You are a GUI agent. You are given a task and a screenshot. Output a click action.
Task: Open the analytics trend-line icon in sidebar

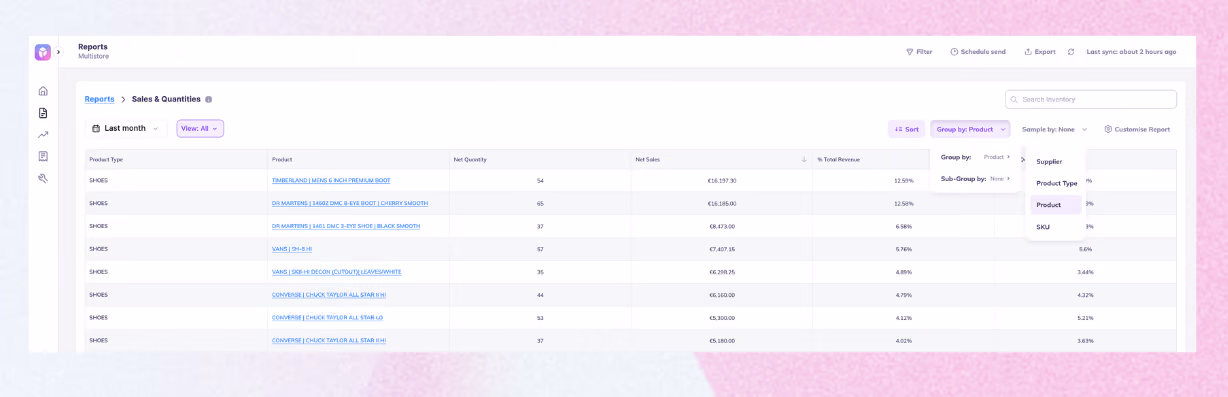click(43, 134)
